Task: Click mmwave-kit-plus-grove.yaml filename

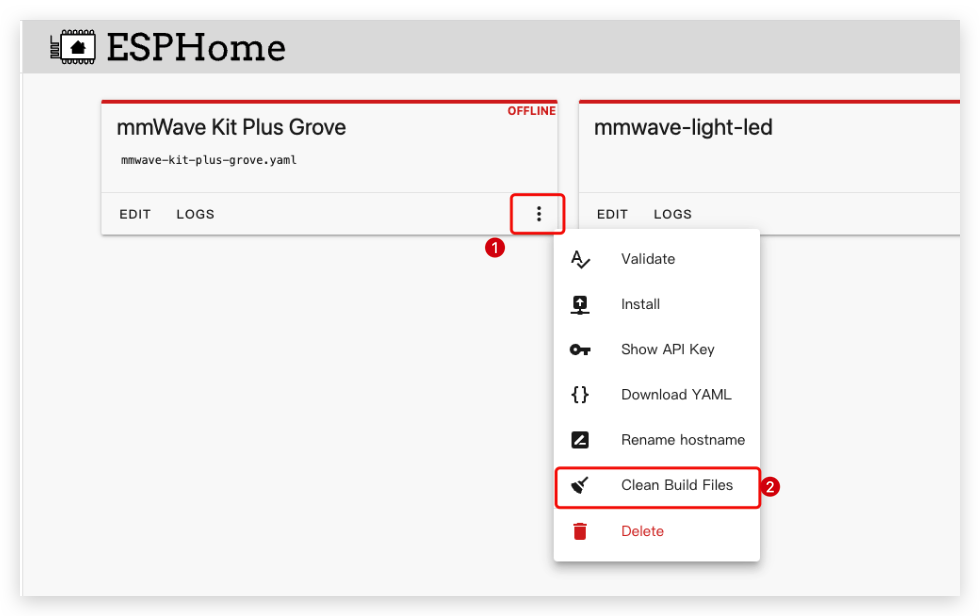Action: click(209, 160)
